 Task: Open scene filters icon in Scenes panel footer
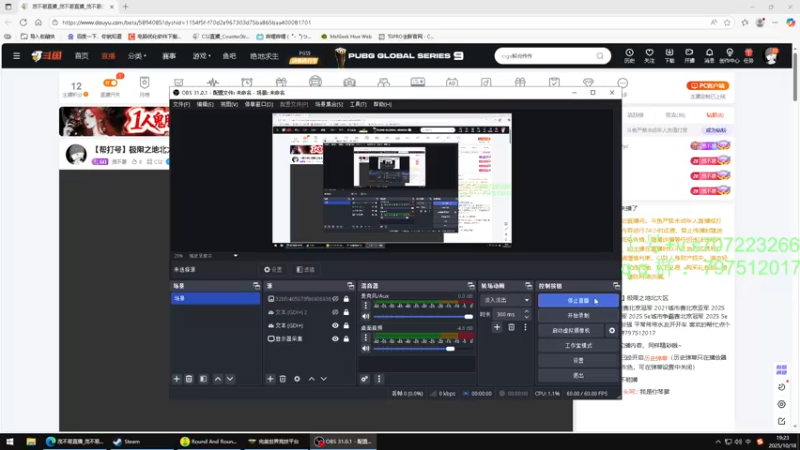point(203,379)
